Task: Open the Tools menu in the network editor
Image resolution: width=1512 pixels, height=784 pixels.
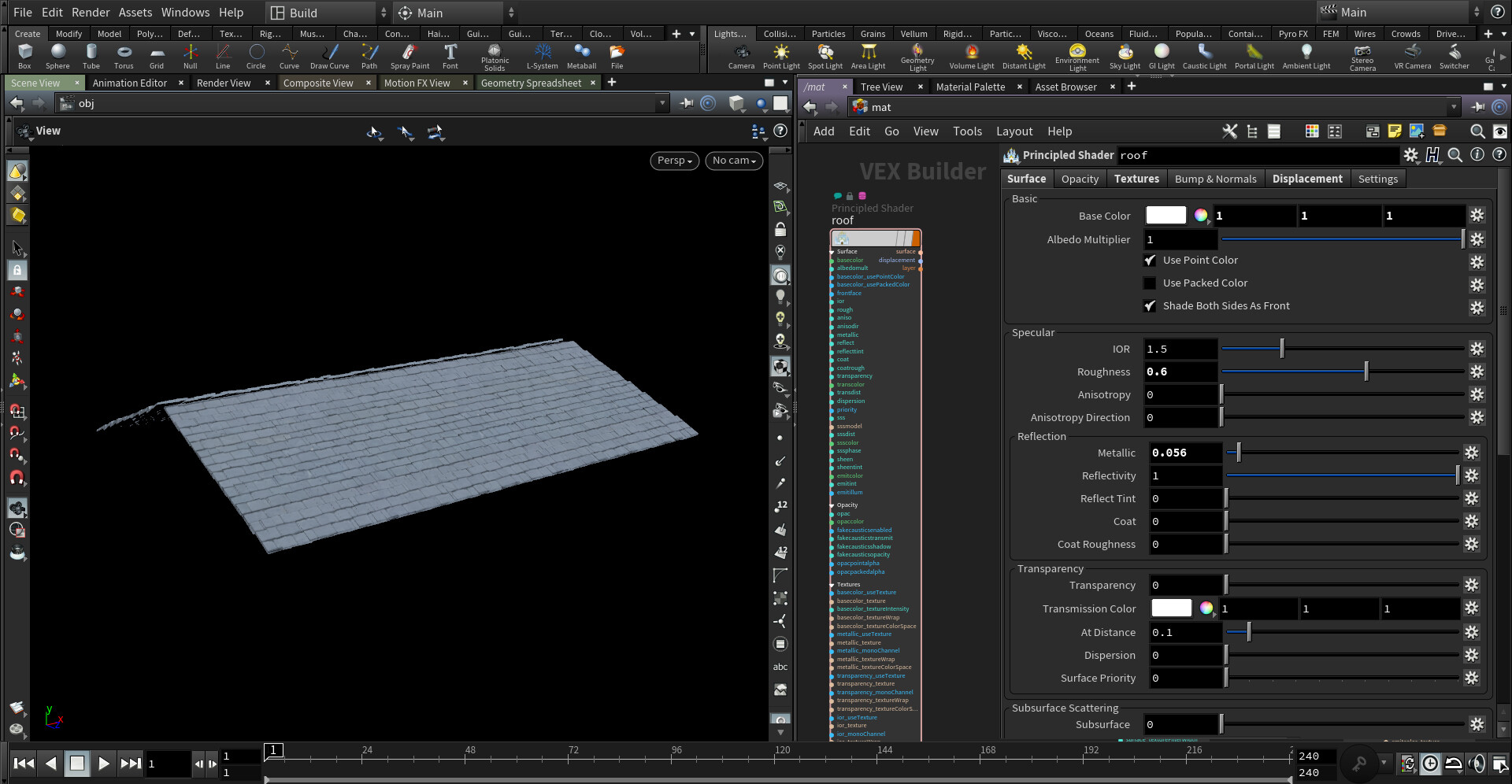Action: tap(966, 131)
